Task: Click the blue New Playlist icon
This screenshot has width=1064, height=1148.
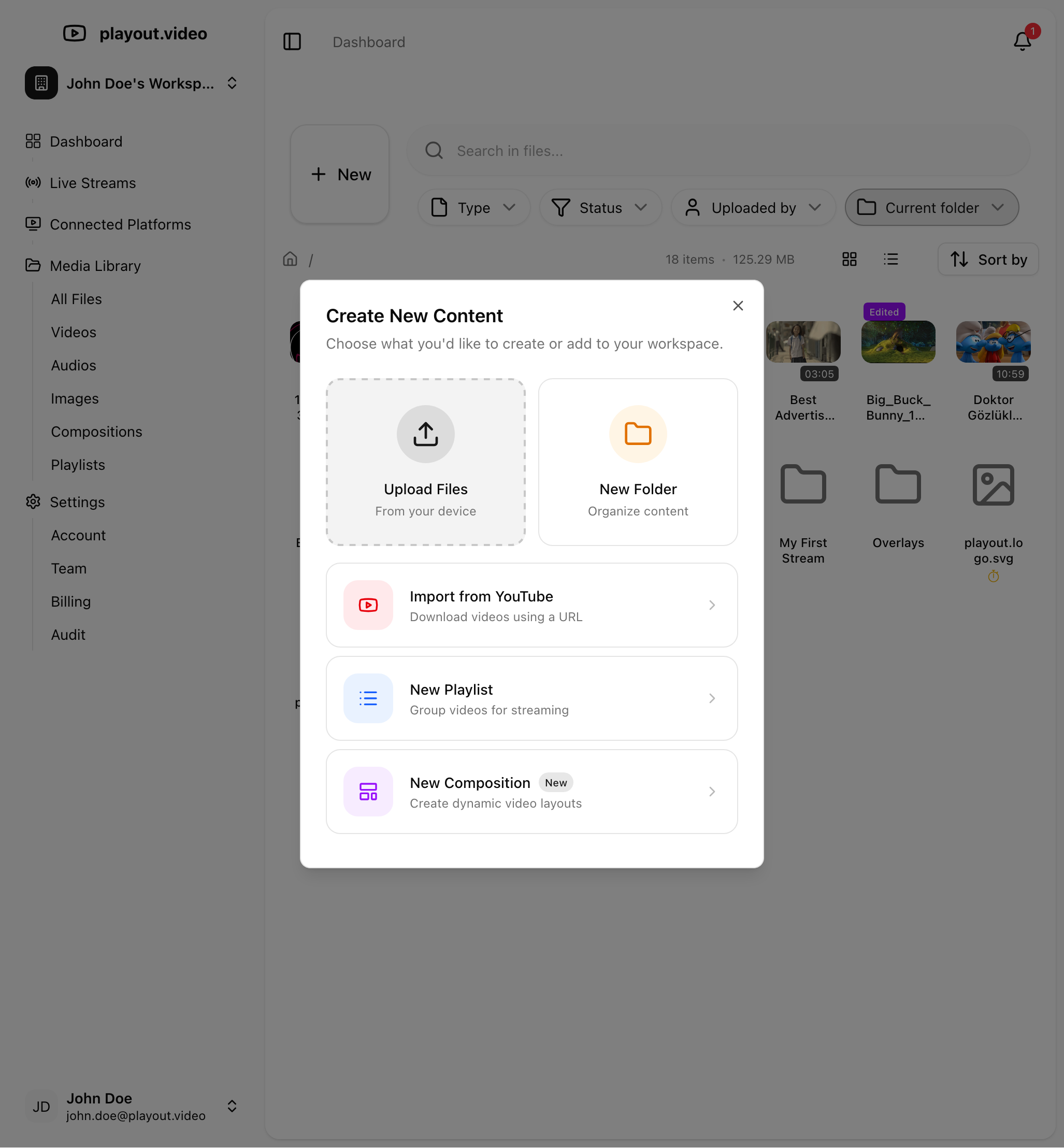Action: click(x=368, y=698)
